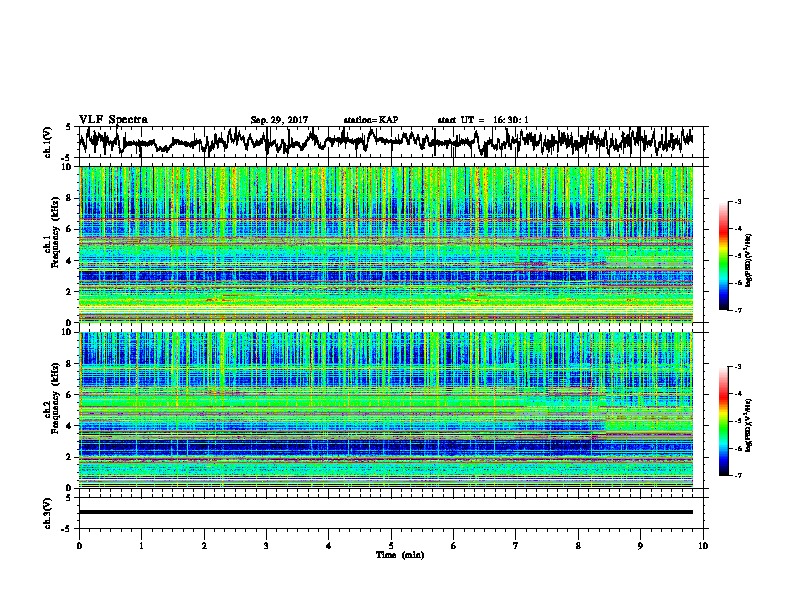The width and height of the screenshot is (792, 612).
Task: Click the "8" tick on ch.2 frequency axis
Action: (x=70, y=364)
